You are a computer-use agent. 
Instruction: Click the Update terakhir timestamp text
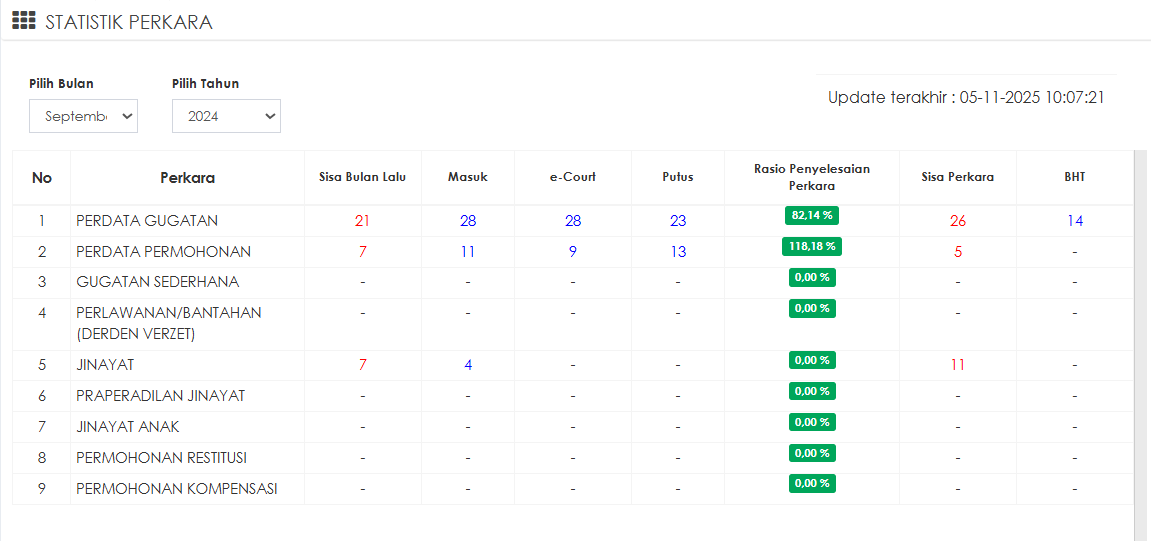click(966, 98)
